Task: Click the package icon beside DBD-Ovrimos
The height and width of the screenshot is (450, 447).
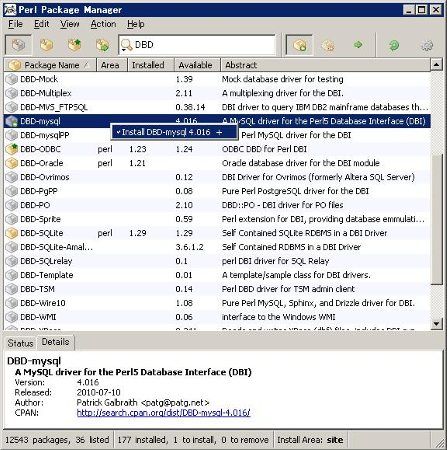Action: pyautogui.click(x=12, y=177)
